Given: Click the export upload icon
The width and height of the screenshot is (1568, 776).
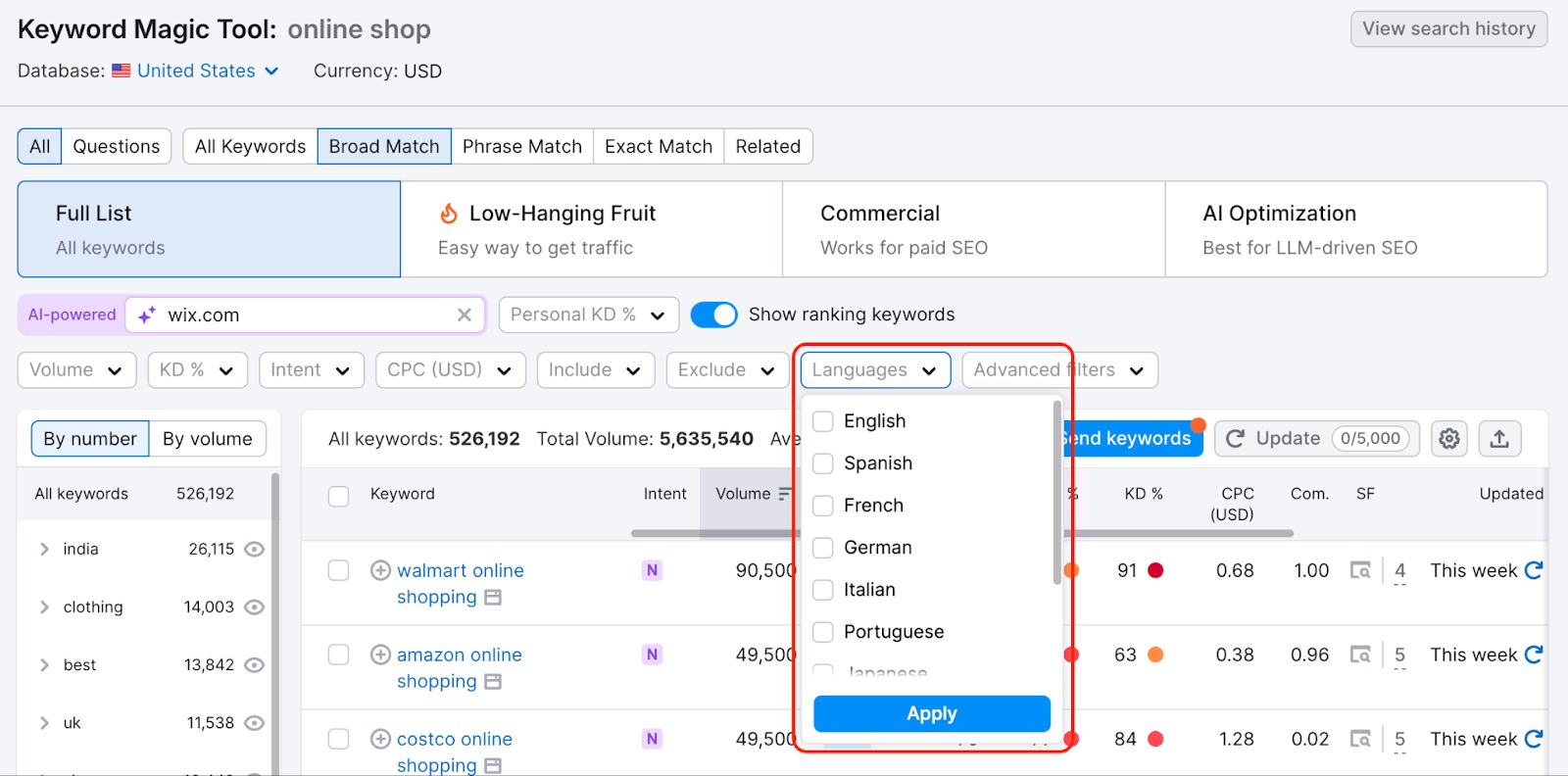Looking at the screenshot, I should (1499, 439).
